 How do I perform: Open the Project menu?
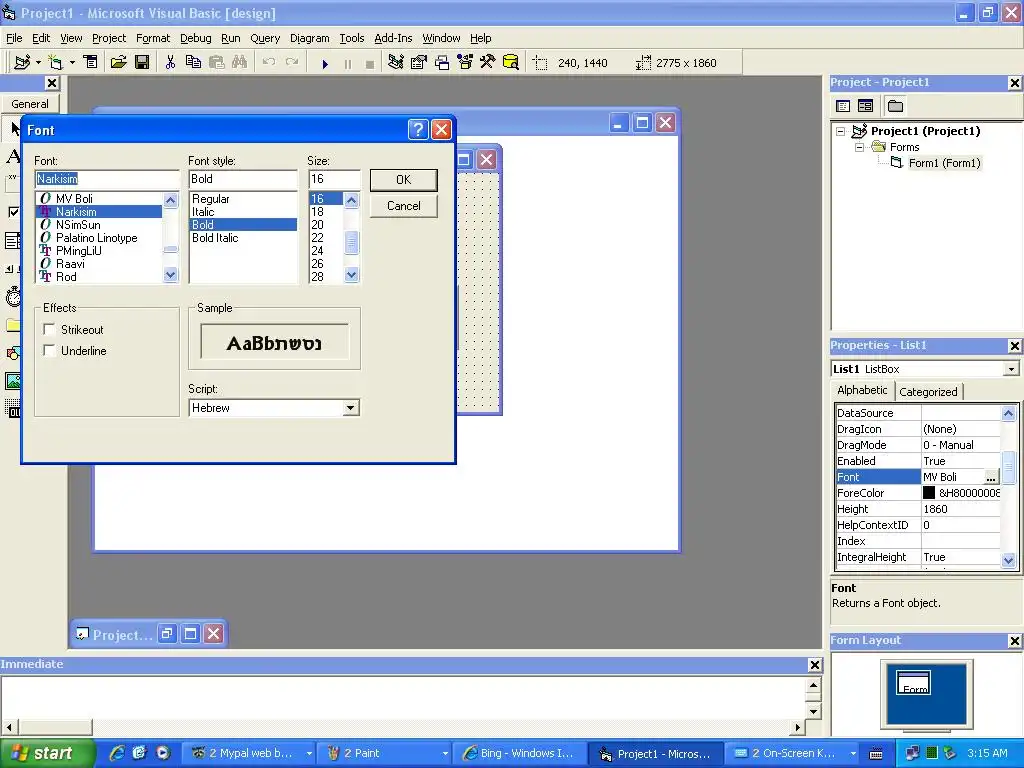pos(108,38)
